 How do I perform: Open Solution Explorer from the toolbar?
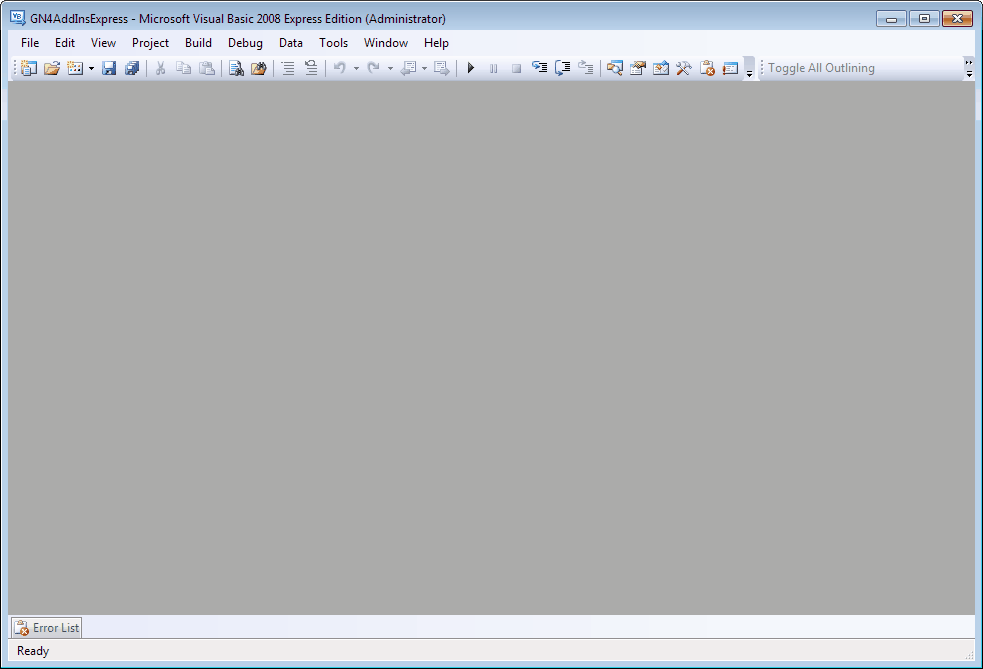click(614, 68)
